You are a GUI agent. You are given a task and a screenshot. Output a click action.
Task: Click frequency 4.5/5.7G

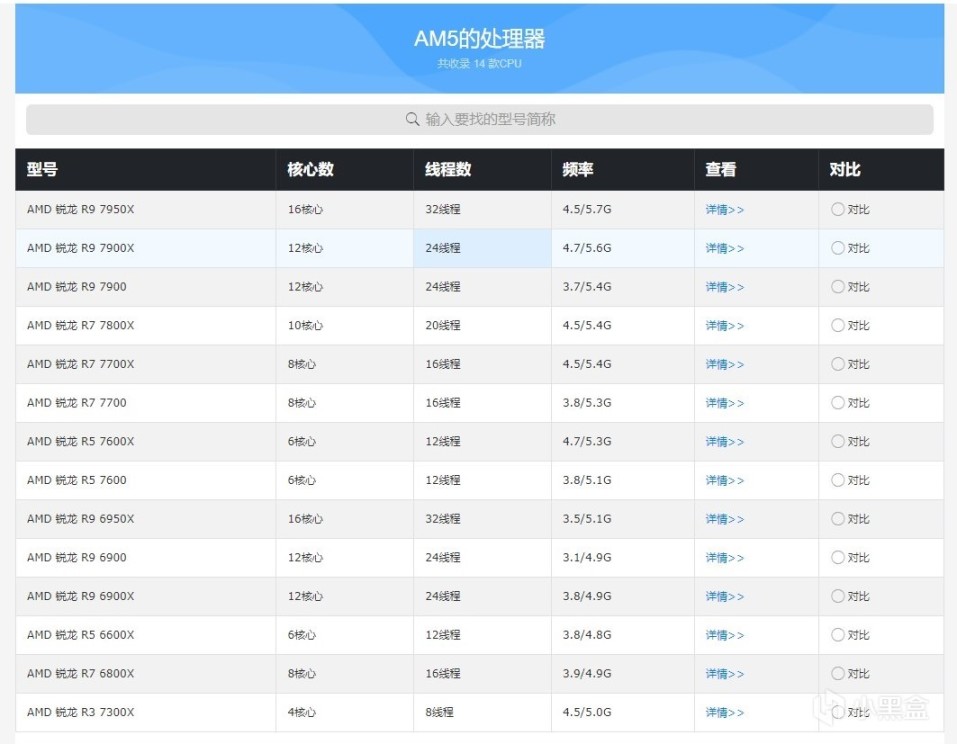tap(587, 209)
